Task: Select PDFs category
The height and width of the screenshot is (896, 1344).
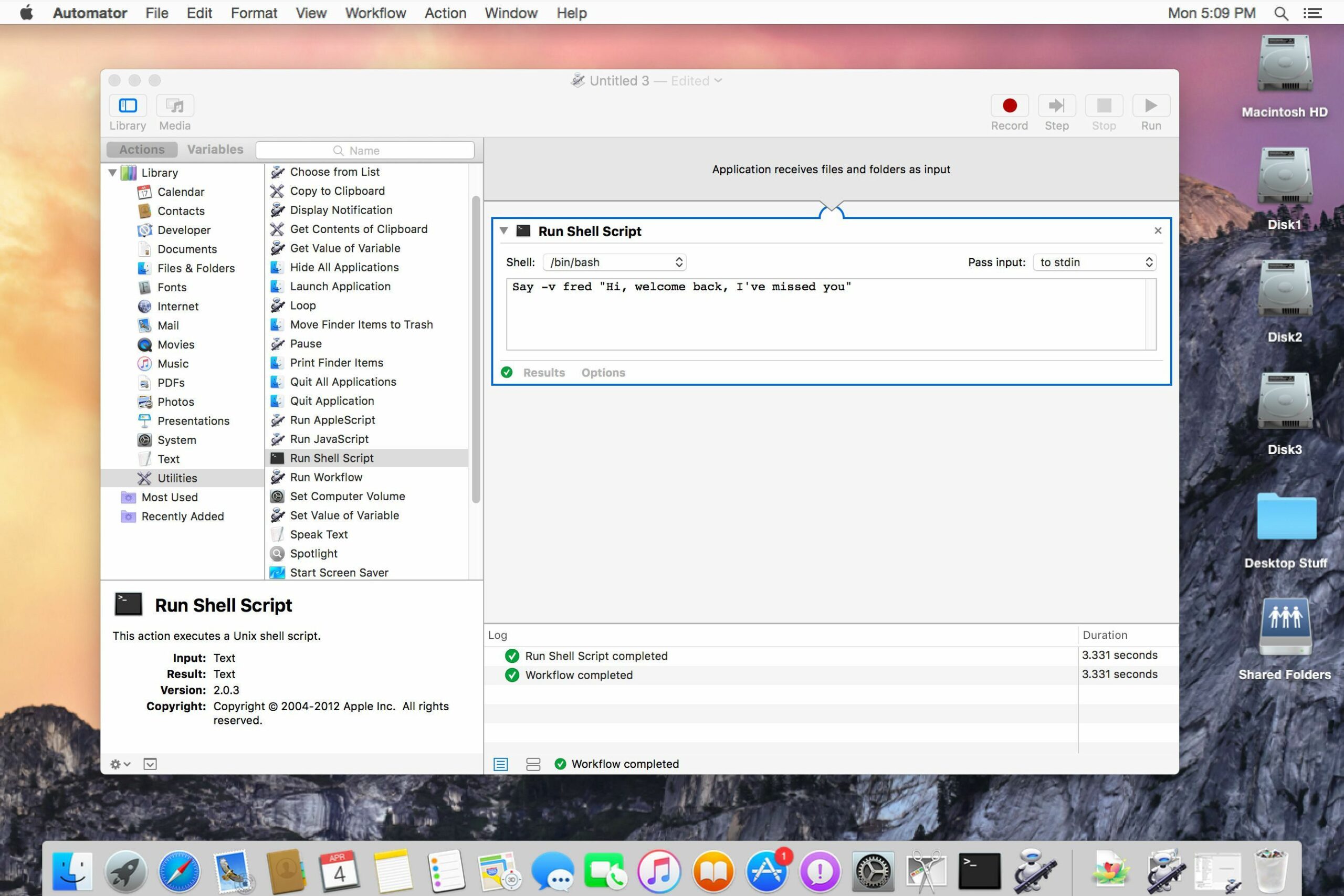Action: [171, 383]
